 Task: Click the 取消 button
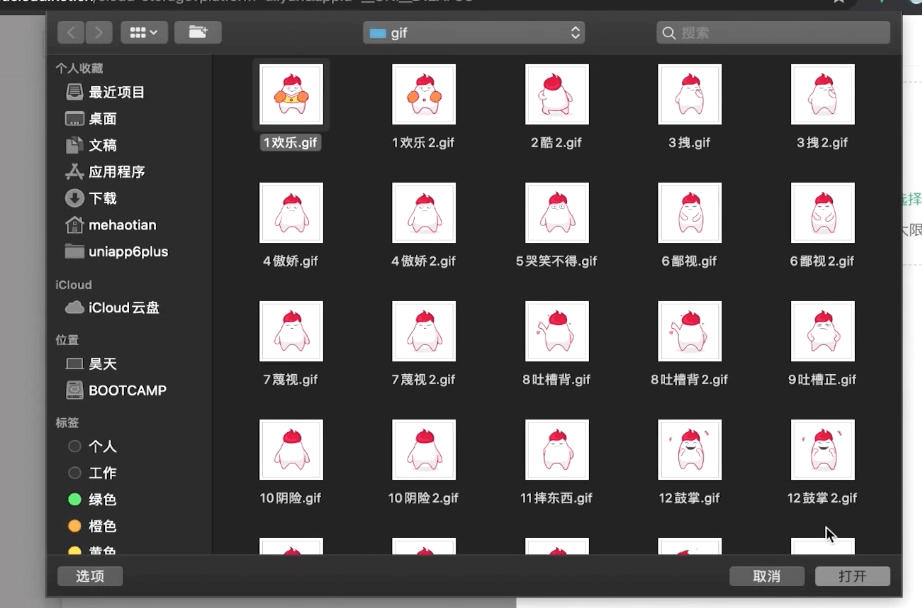click(x=767, y=576)
